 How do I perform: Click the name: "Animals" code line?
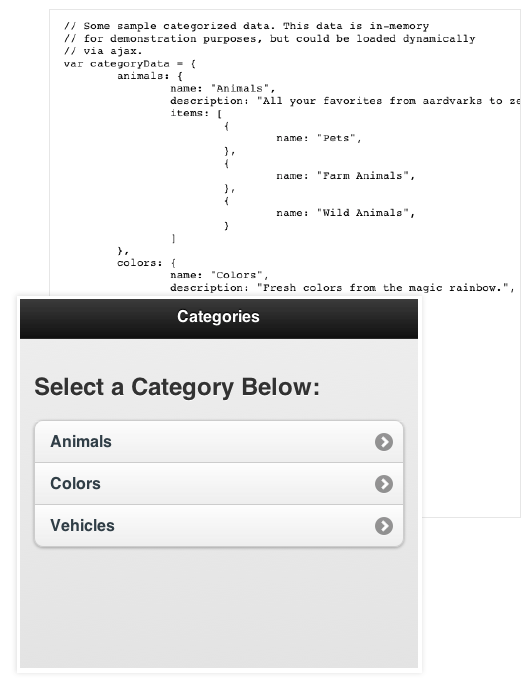click(x=223, y=89)
